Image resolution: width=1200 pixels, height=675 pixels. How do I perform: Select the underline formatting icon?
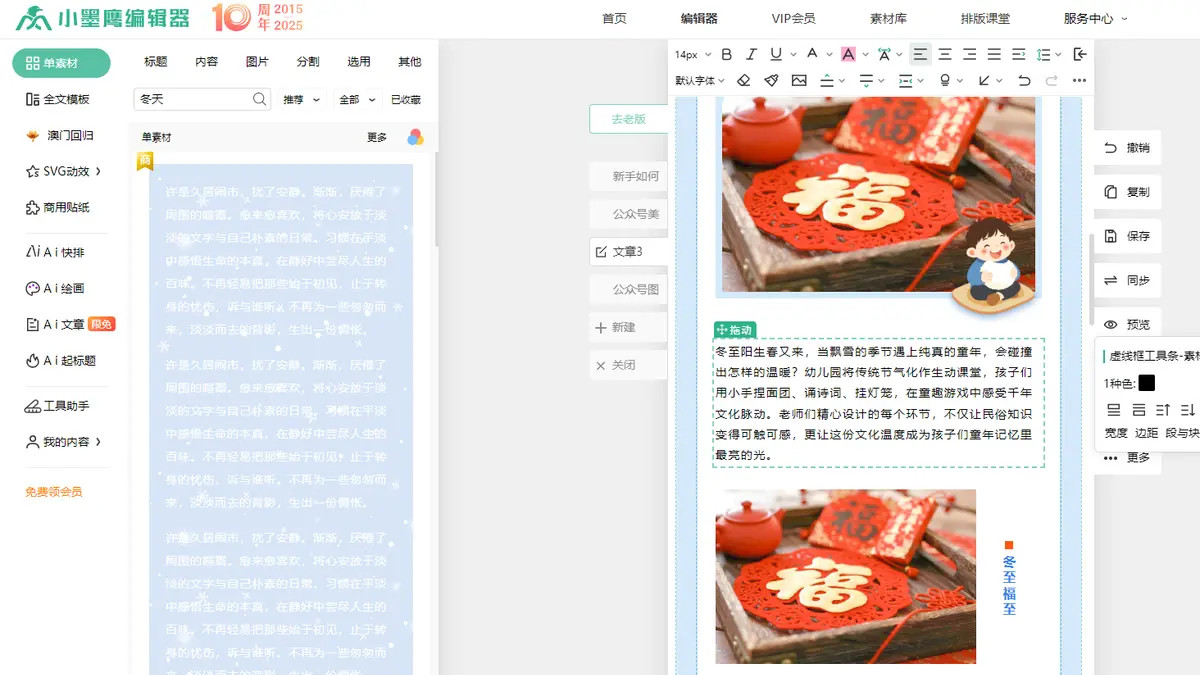coord(774,54)
